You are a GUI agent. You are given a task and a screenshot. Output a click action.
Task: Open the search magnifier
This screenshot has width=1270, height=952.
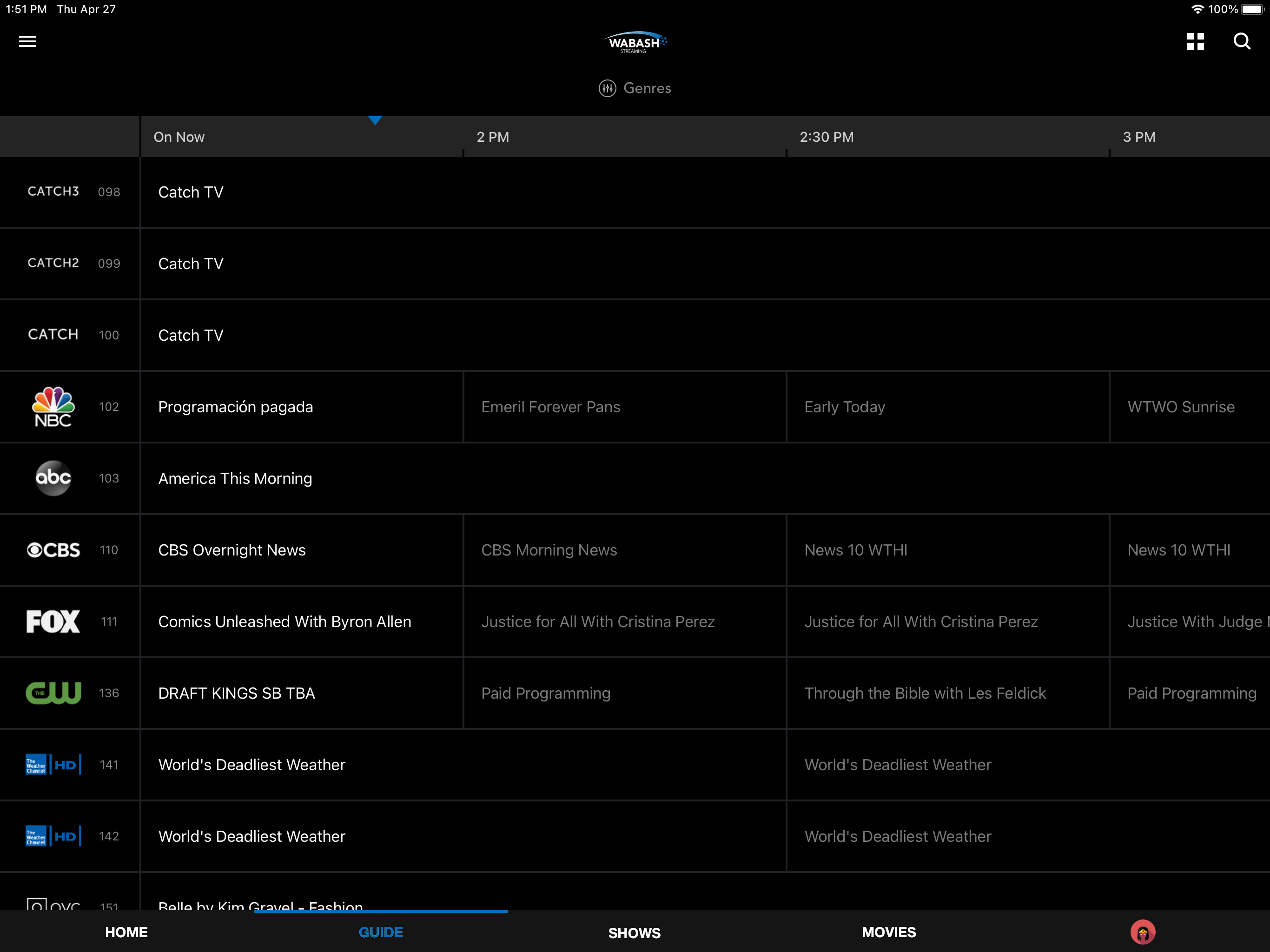[x=1241, y=41]
